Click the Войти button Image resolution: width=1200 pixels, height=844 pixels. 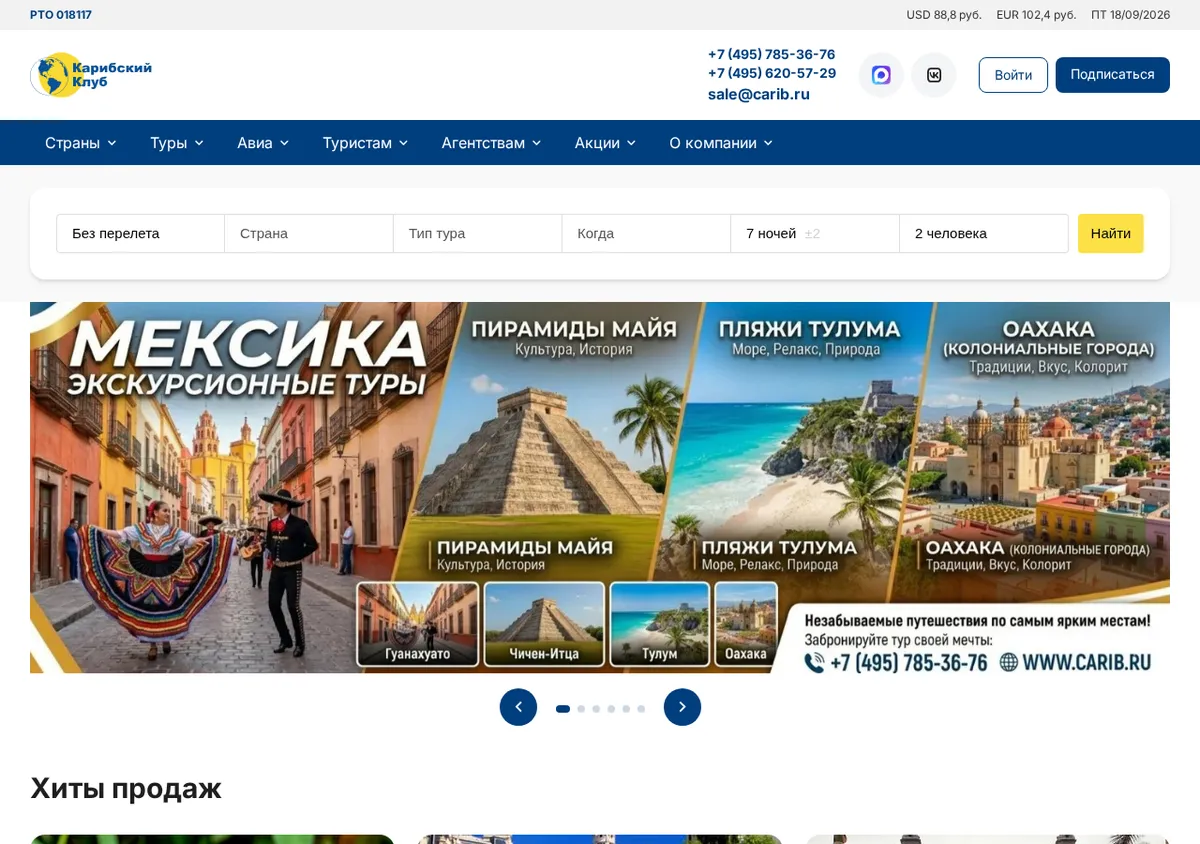click(x=1013, y=75)
